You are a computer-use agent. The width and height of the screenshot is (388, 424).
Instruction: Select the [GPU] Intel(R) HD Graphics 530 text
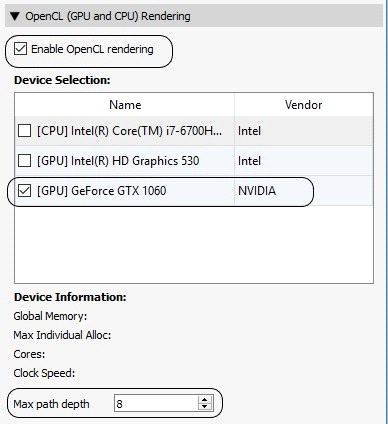pyautogui.click(x=118, y=161)
